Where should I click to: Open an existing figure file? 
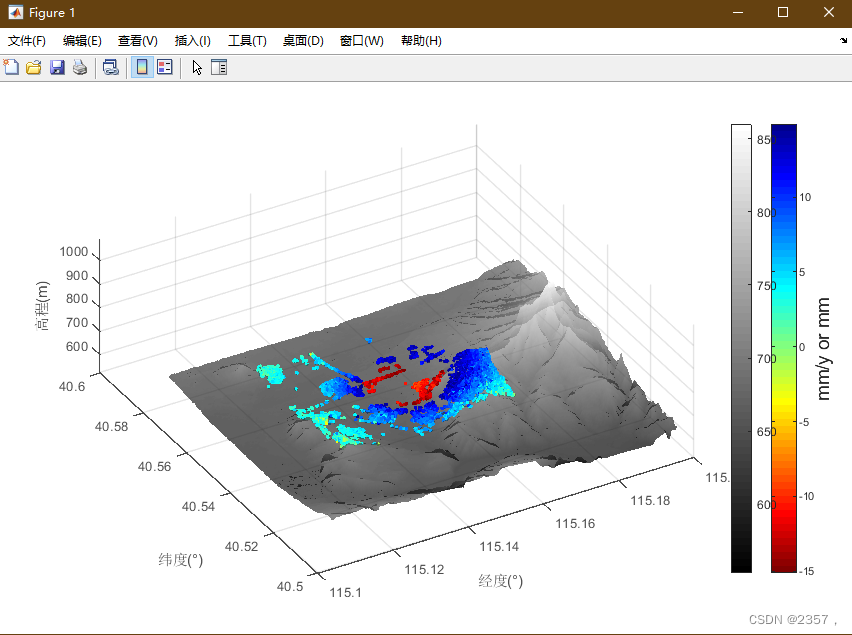[34, 67]
